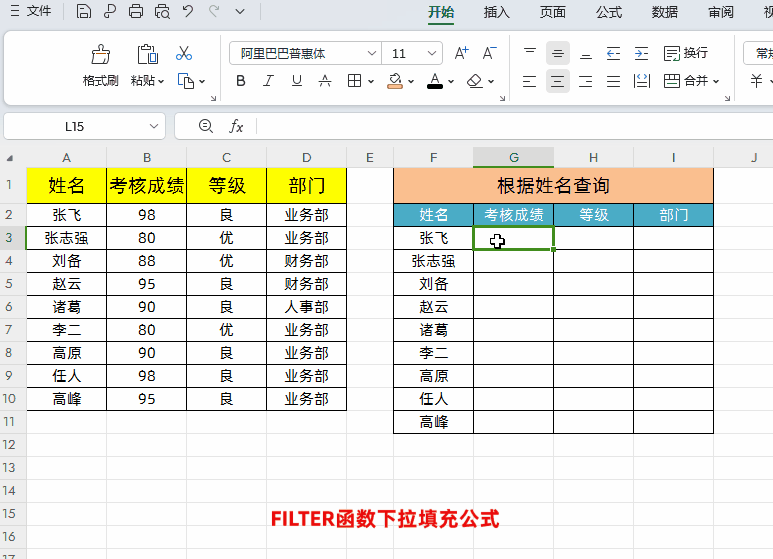This screenshot has height=559, width=773.
Task: Click the fx insert function icon
Action: [237, 126]
